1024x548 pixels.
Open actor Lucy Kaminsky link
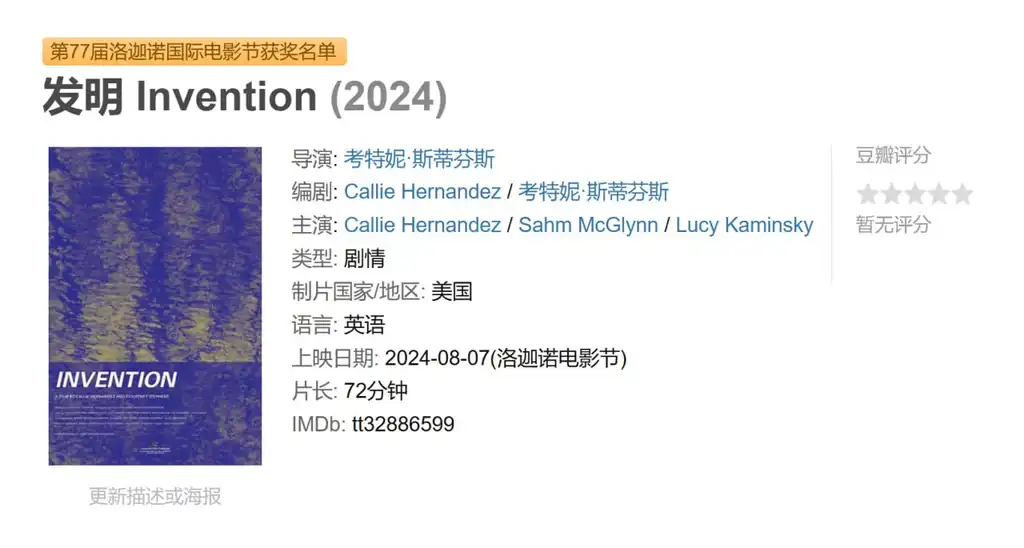(x=744, y=225)
